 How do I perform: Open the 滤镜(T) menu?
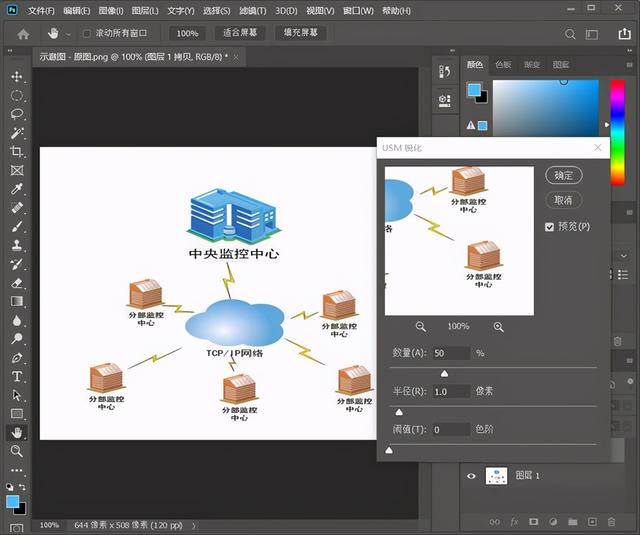253,11
